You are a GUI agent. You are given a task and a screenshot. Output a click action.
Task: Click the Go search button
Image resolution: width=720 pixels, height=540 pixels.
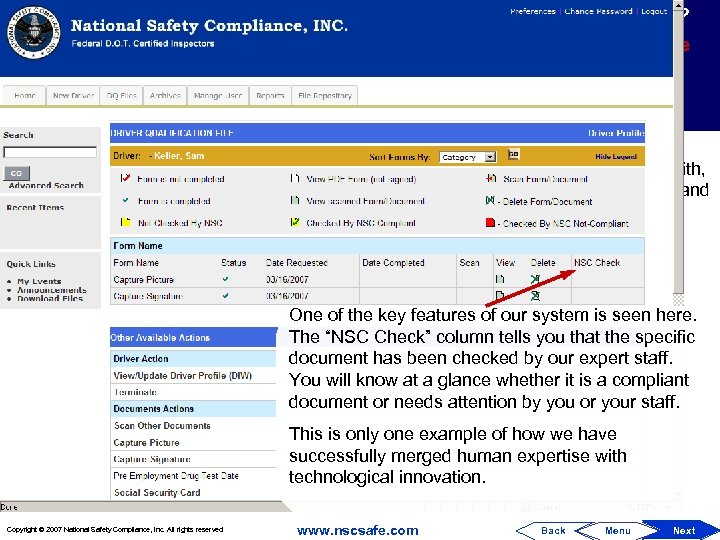coord(17,173)
